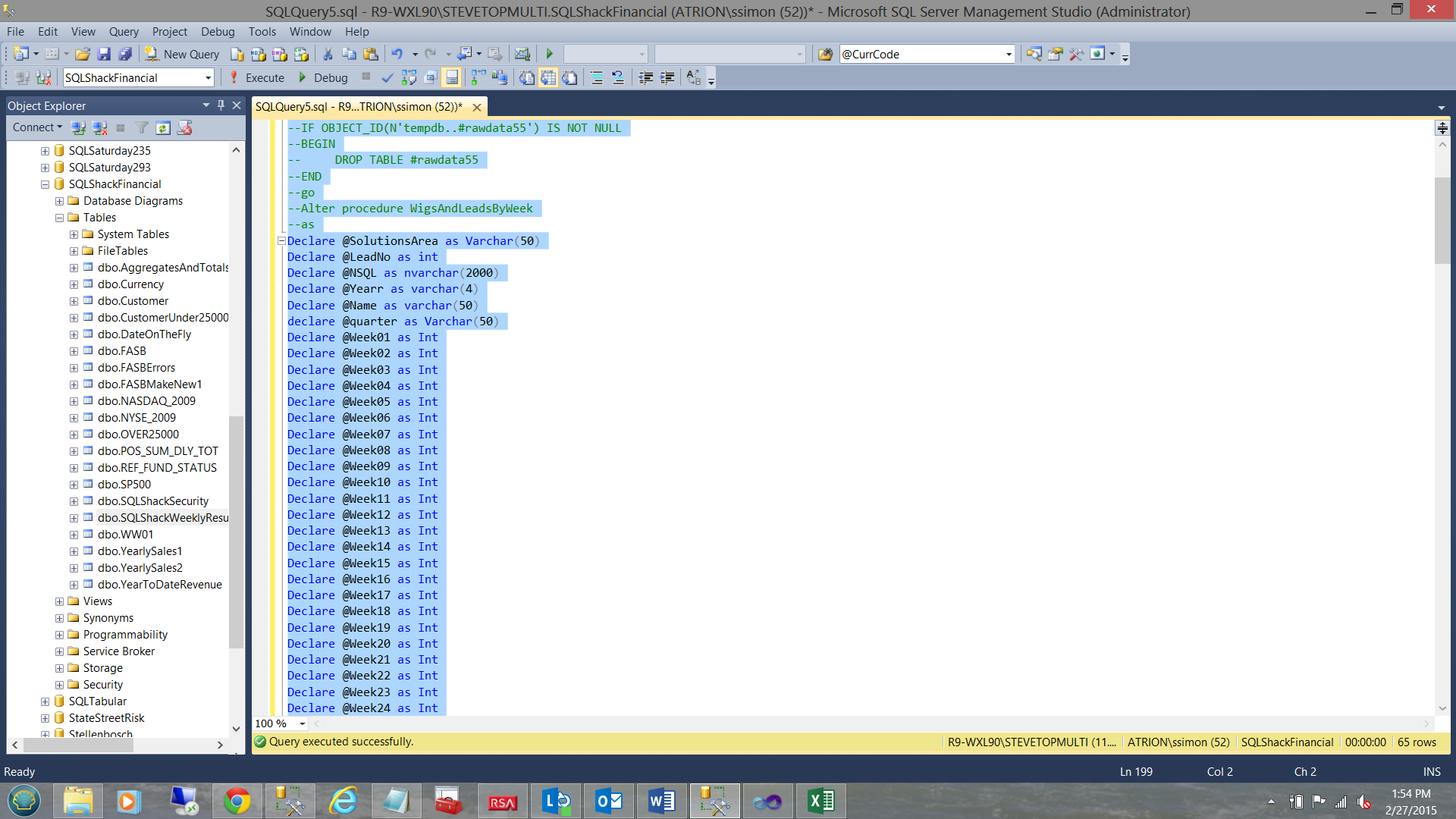Image resolution: width=1456 pixels, height=819 pixels.
Task: Click the Open File folder icon
Action: pyautogui.click(x=83, y=54)
